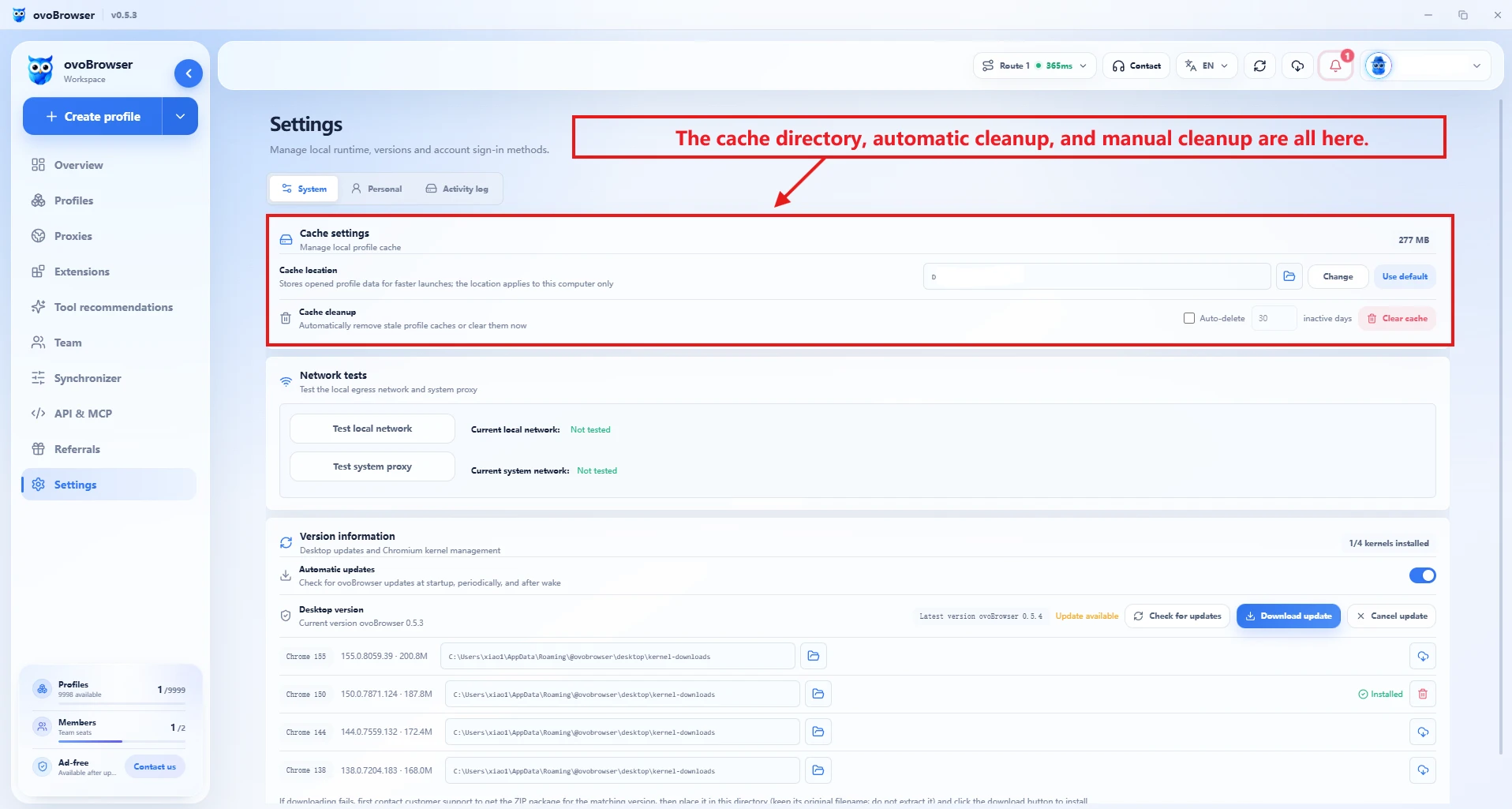Click Use default cache location
The height and width of the screenshot is (809, 1512).
coord(1405,276)
